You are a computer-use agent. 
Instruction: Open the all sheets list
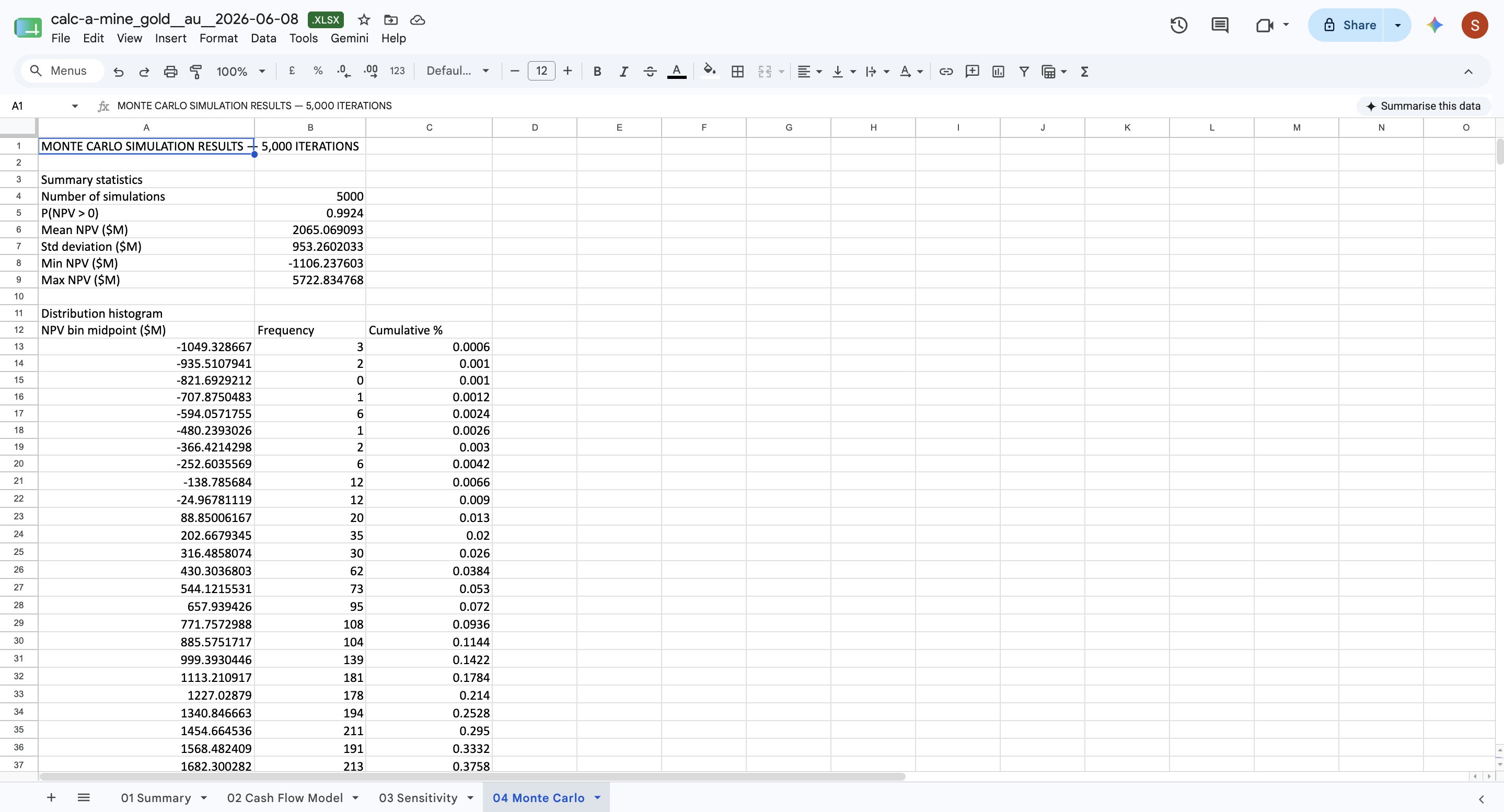84,797
